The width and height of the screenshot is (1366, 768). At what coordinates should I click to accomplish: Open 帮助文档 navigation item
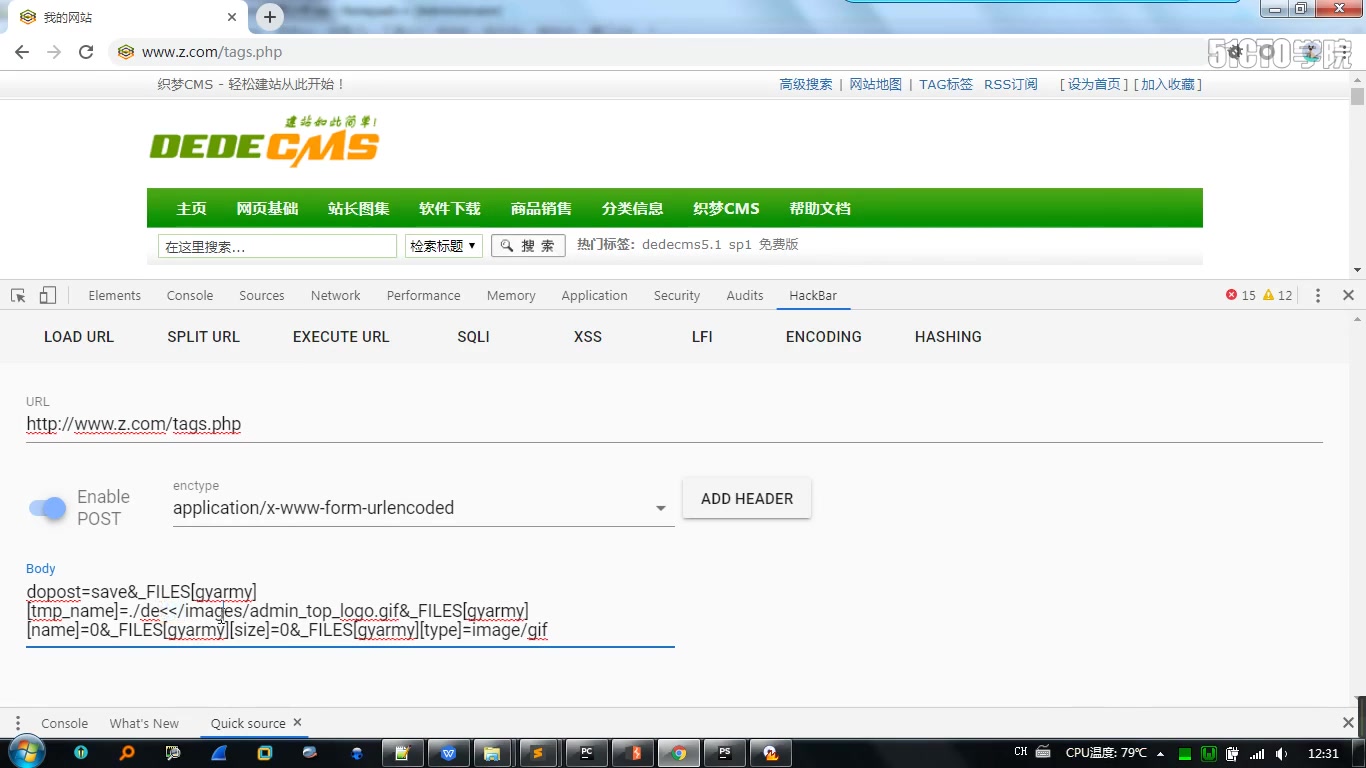(820, 209)
